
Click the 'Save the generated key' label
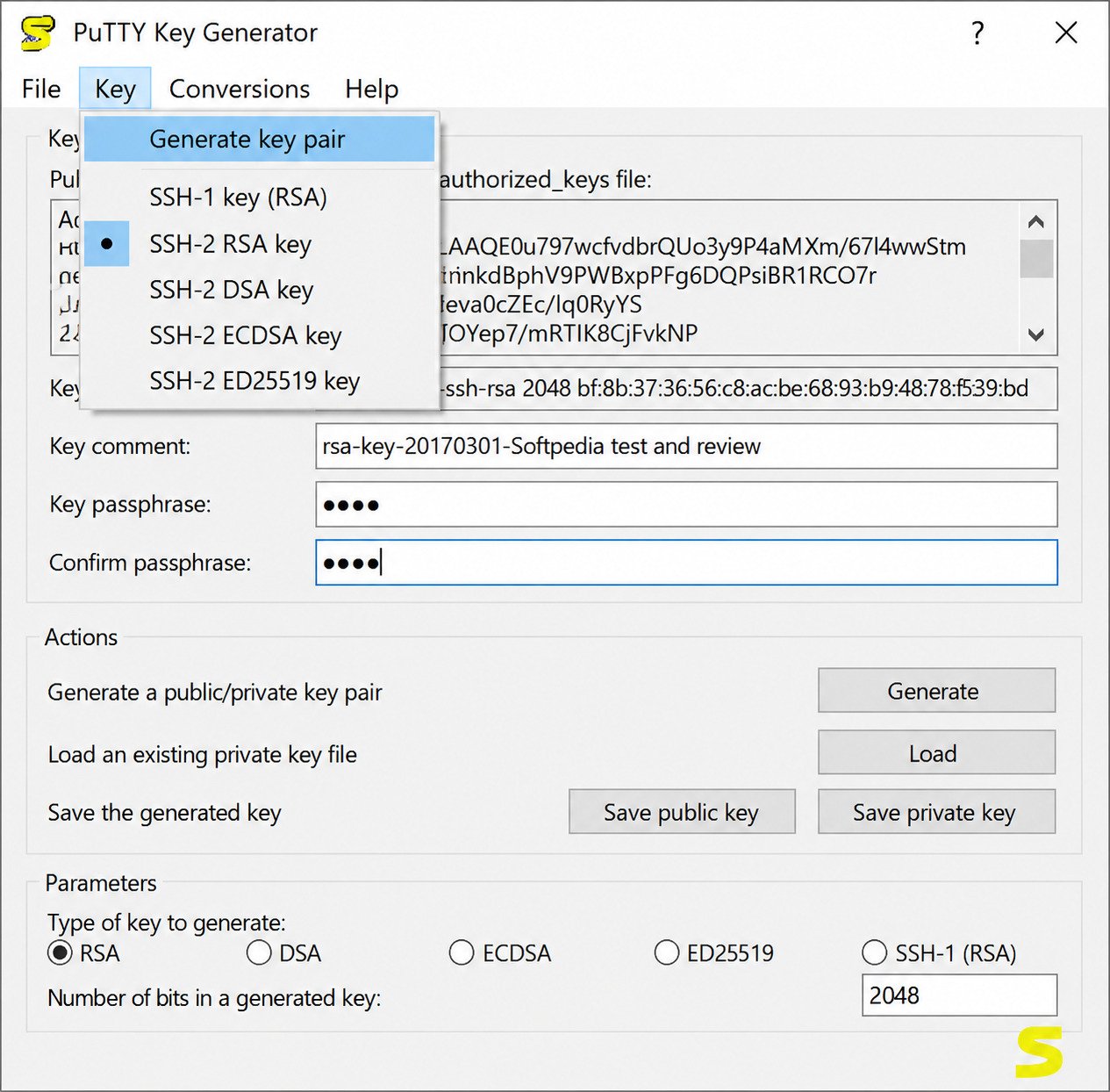(165, 813)
